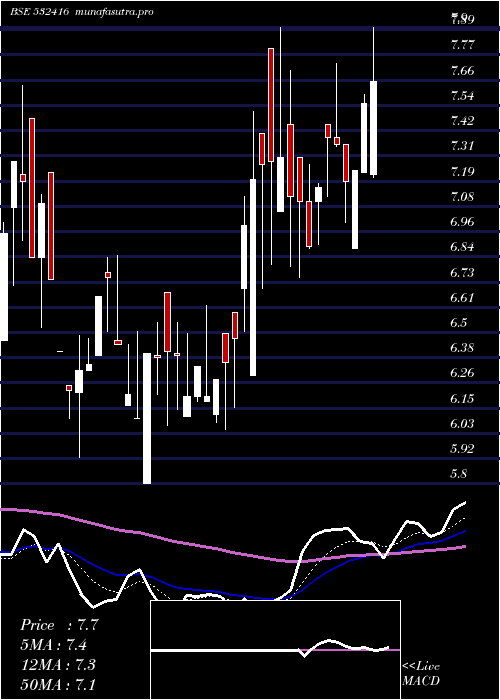This screenshot has height=700, width=500.
Task: Click the 6.73 price axis label
Action: (462, 272)
